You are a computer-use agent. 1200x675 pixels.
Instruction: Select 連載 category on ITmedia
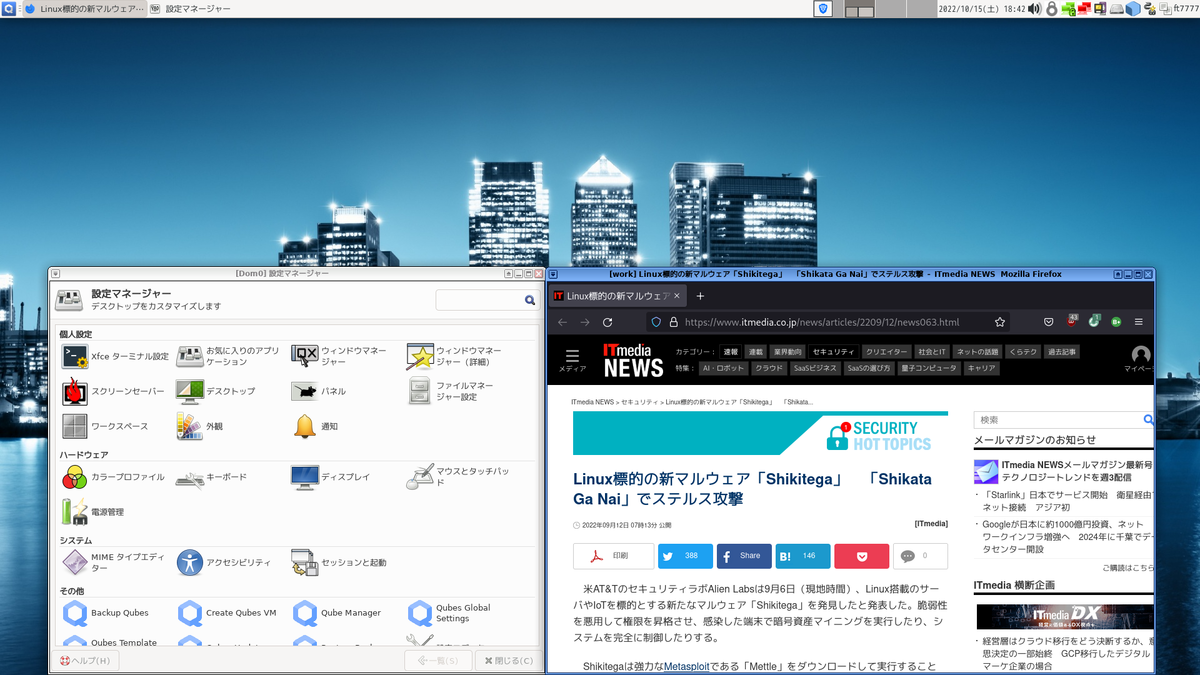756,352
